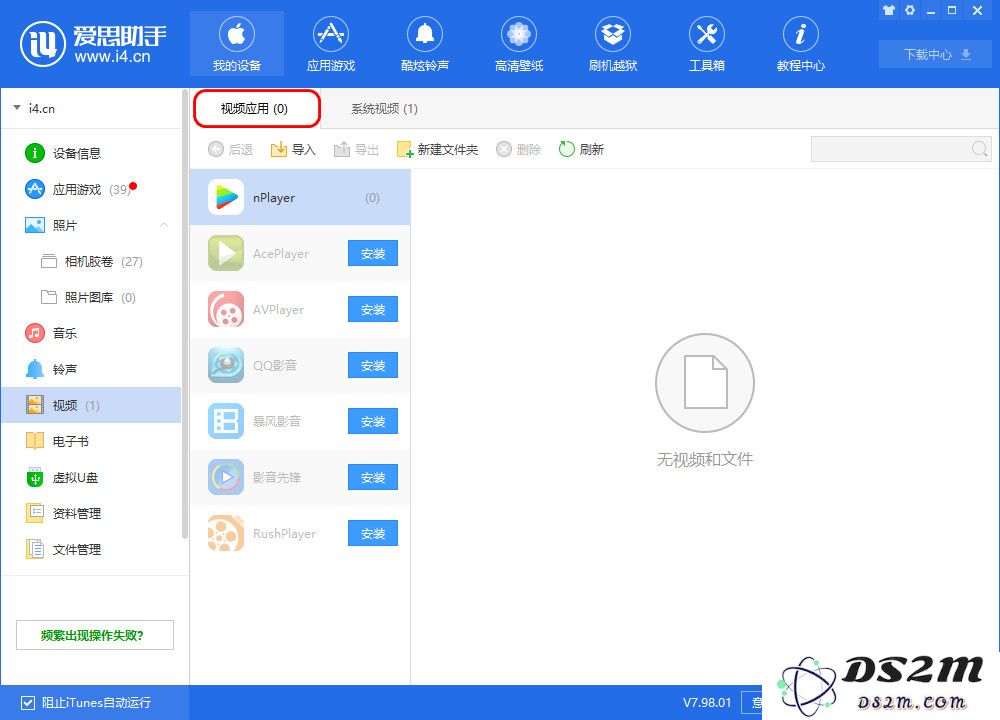1000x720 pixels.
Task: Open 刷机越狱 flash and jailbreak section
Action: point(613,43)
